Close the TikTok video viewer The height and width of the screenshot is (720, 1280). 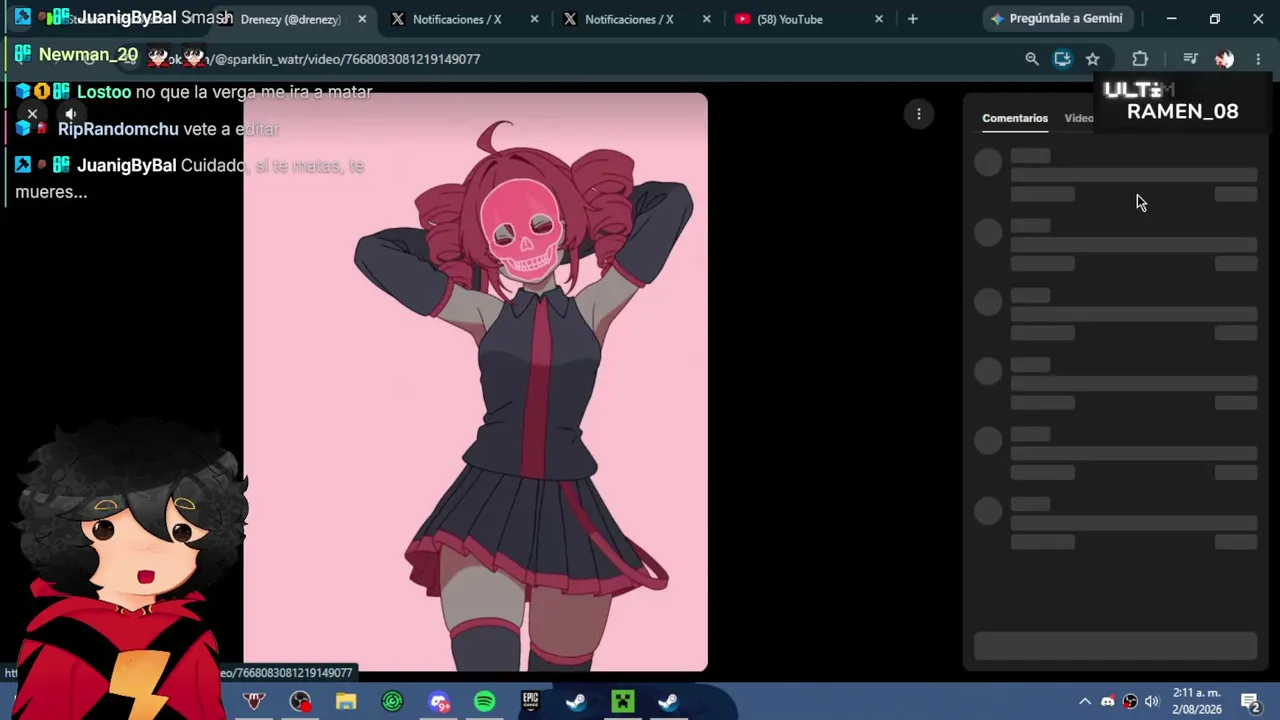[x=32, y=114]
